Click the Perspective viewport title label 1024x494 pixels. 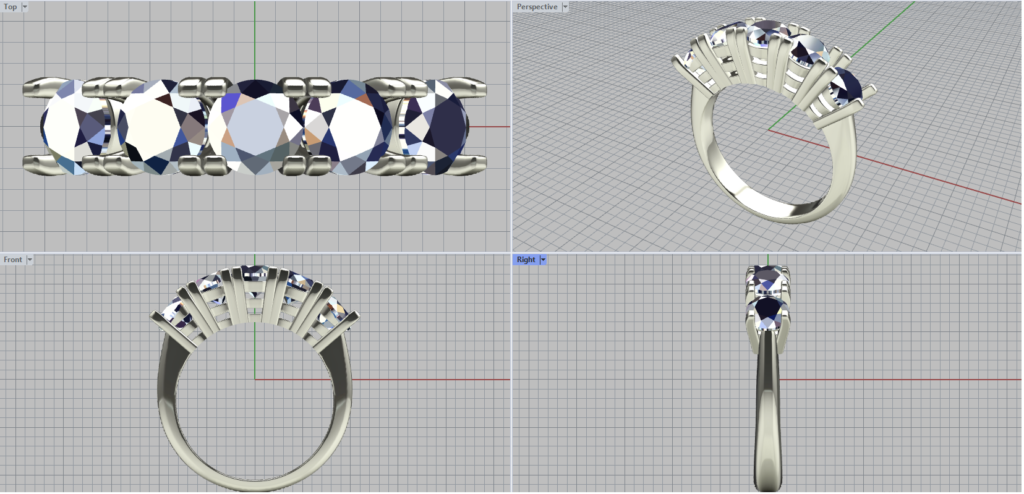[x=537, y=7]
